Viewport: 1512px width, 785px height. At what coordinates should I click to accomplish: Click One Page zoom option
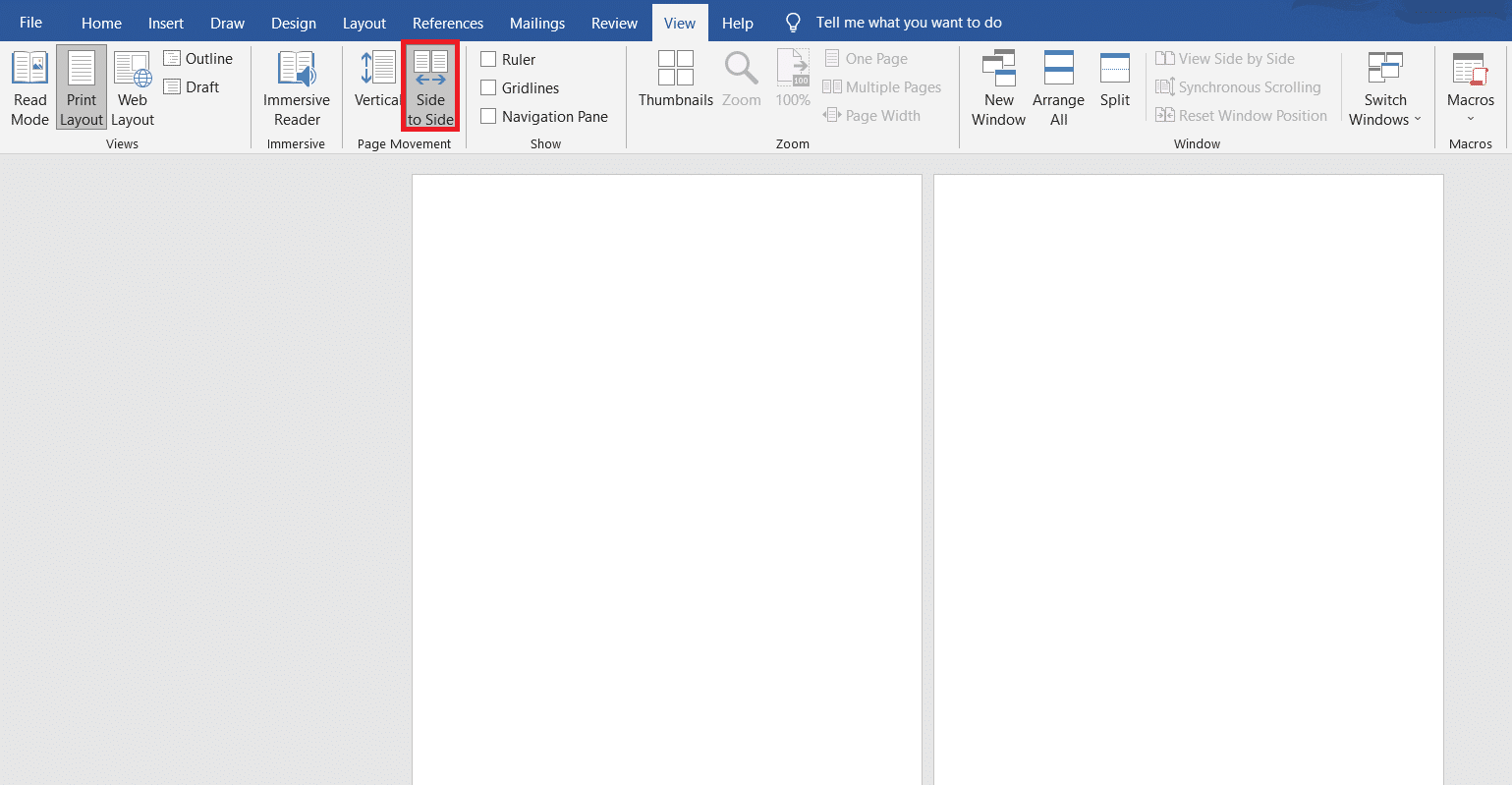(866, 59)
